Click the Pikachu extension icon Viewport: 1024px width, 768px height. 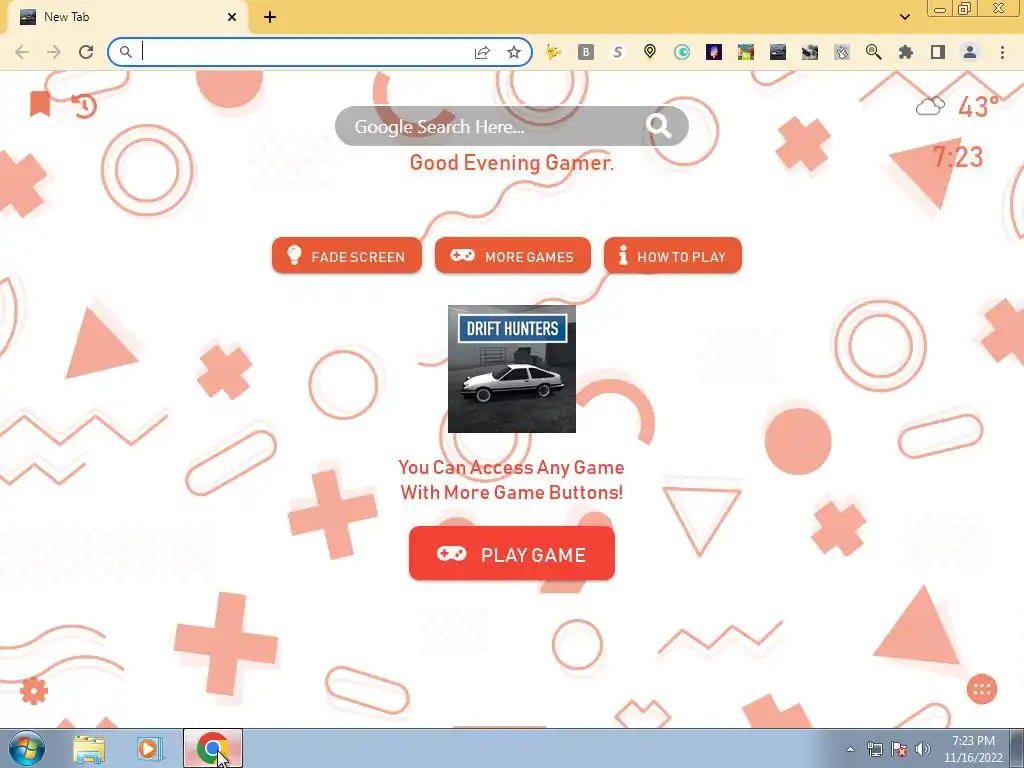pyautogui.click(x=553, y=52)
